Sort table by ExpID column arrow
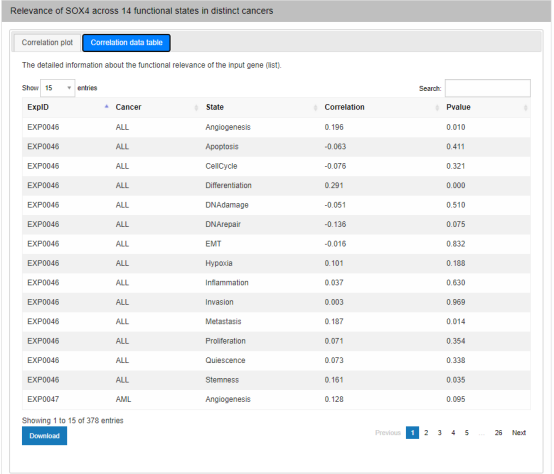 [x=106, y=107]
